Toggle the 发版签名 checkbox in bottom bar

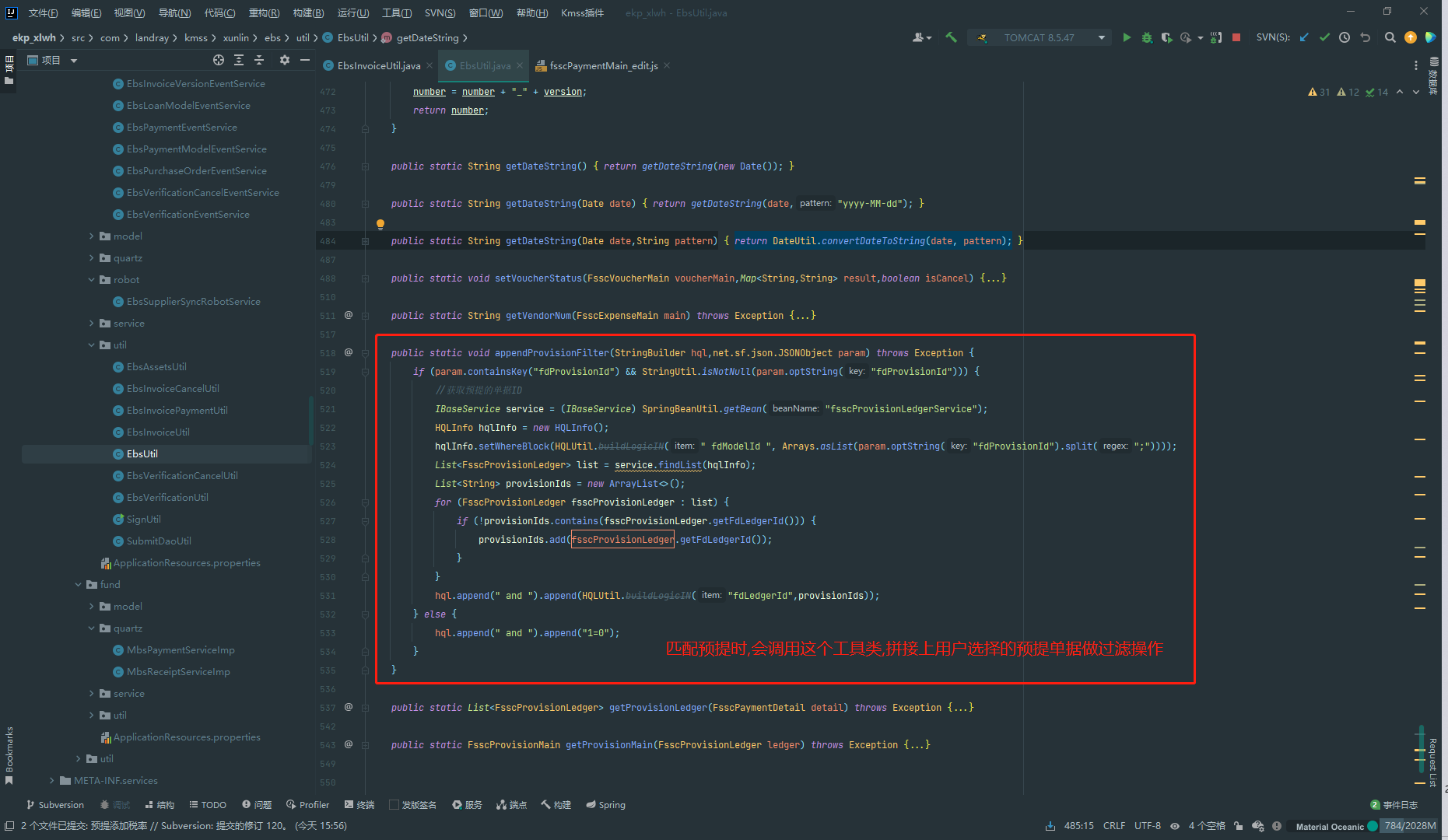pyautogui.click(x=394, y=805)
